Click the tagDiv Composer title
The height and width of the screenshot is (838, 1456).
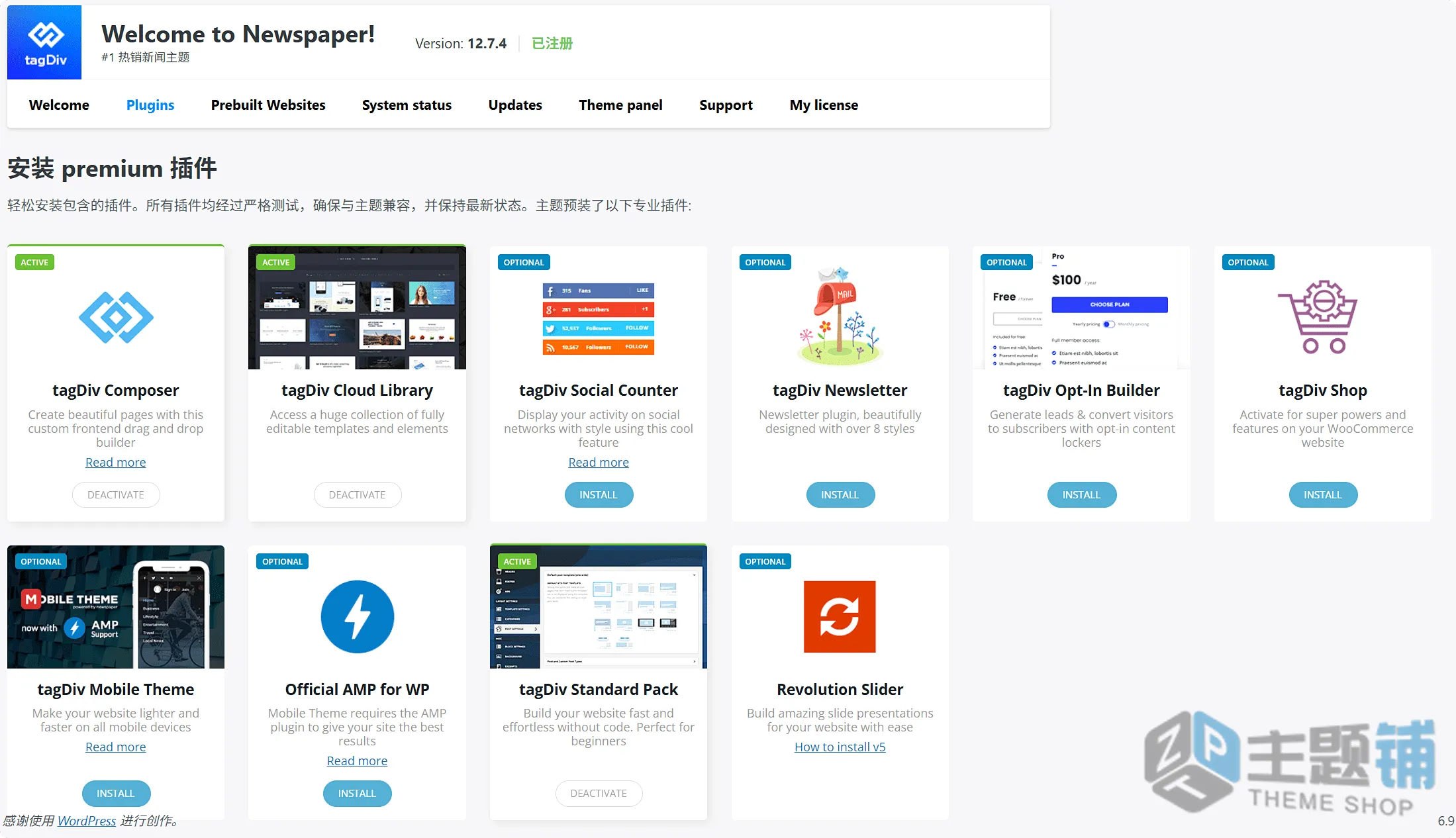tap(116, 390)
